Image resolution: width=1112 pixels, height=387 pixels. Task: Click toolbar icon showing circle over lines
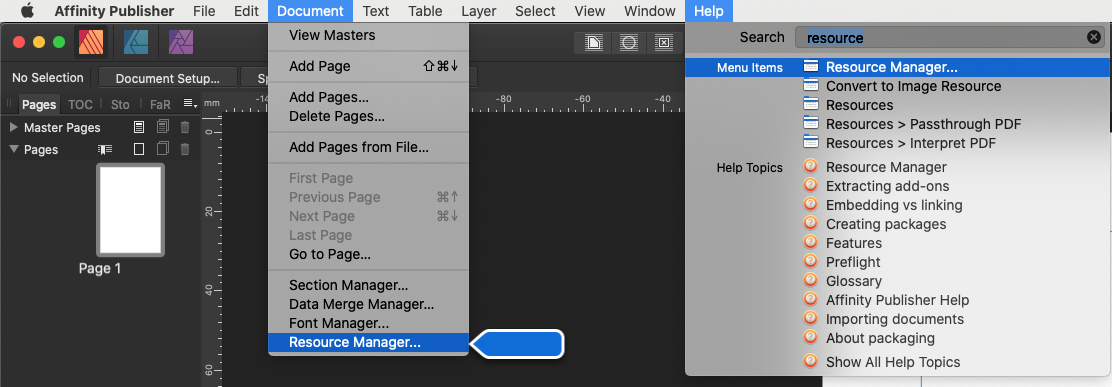click(628, 43)
